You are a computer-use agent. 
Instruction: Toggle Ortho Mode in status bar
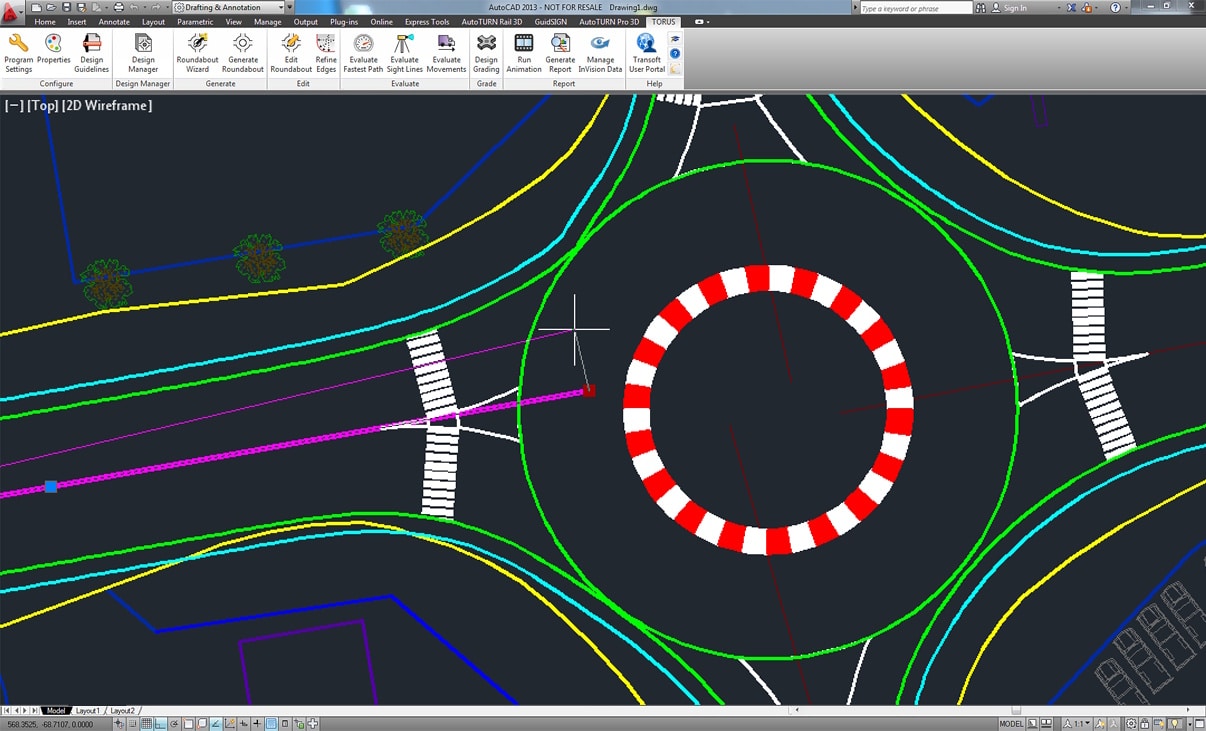[x=161, y=724]
